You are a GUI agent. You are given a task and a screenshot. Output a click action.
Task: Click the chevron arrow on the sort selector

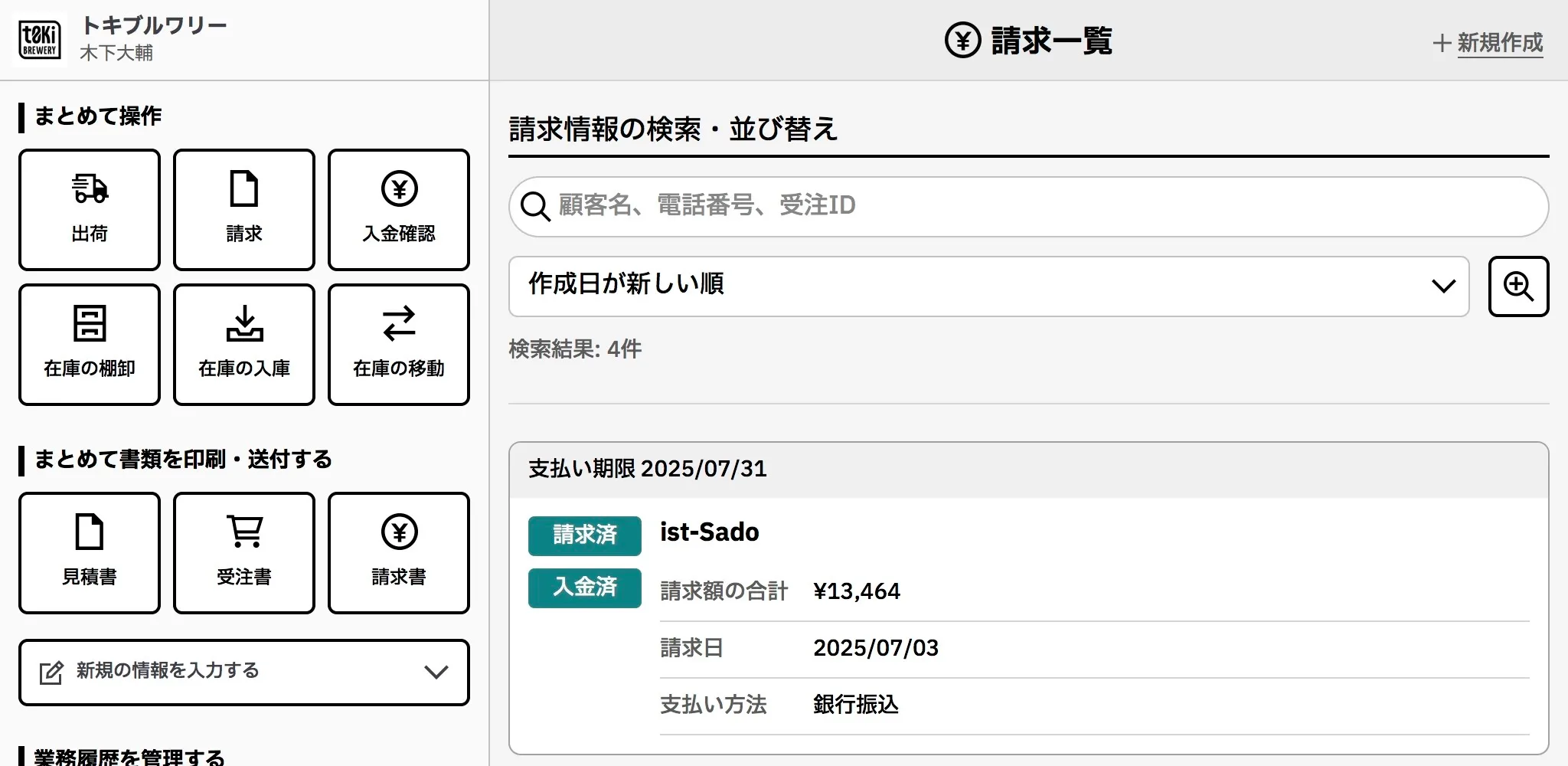[x=1443, y=286]
